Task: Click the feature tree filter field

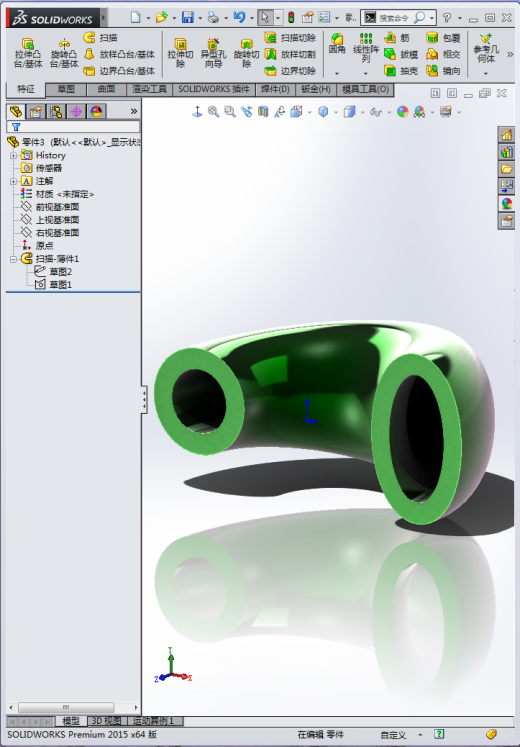Action: (73, 127)
